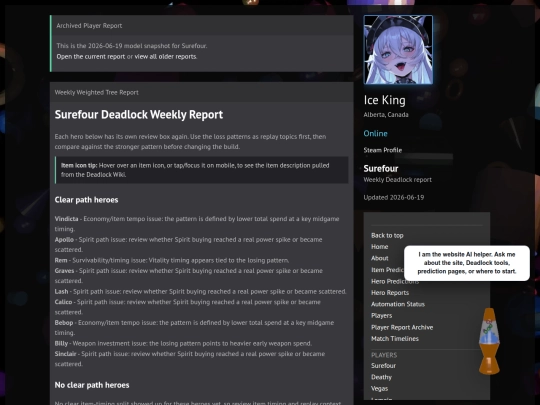
Task: Jump using Back to top link
Action: 387,236
